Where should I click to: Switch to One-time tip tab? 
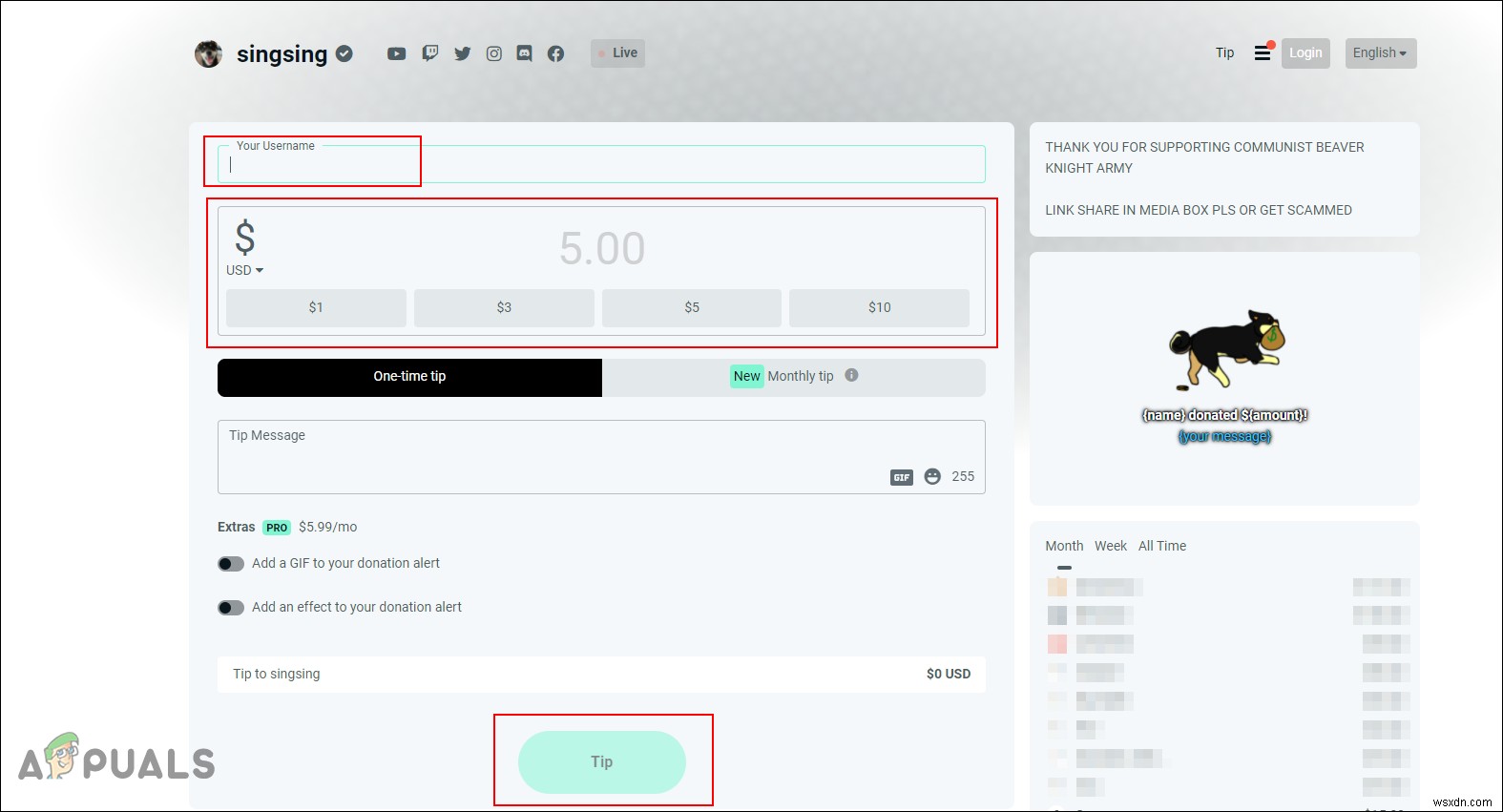pyautogui.click(x=409, y=377)
